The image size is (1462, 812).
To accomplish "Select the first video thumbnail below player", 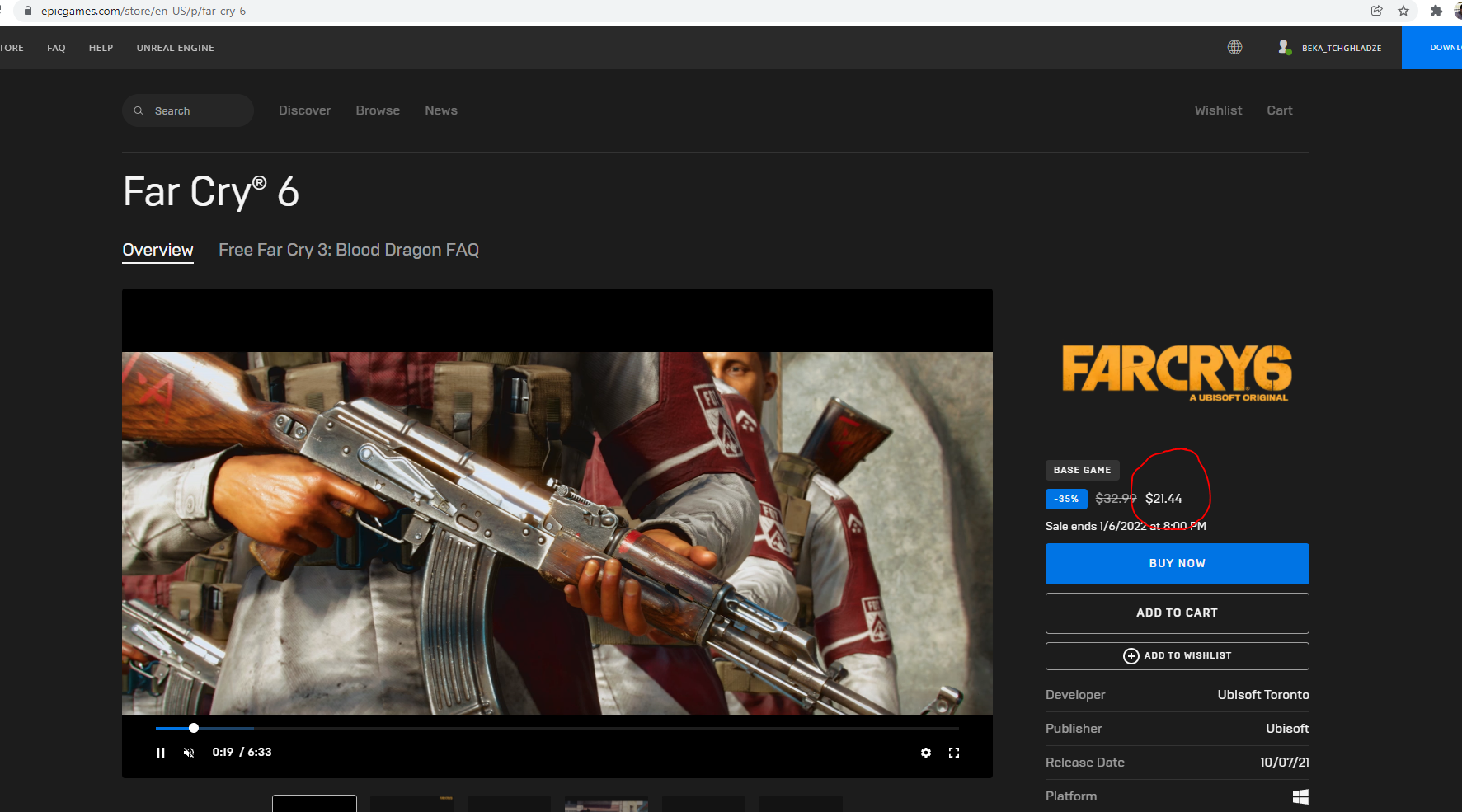I will click(x=314, y=804).
